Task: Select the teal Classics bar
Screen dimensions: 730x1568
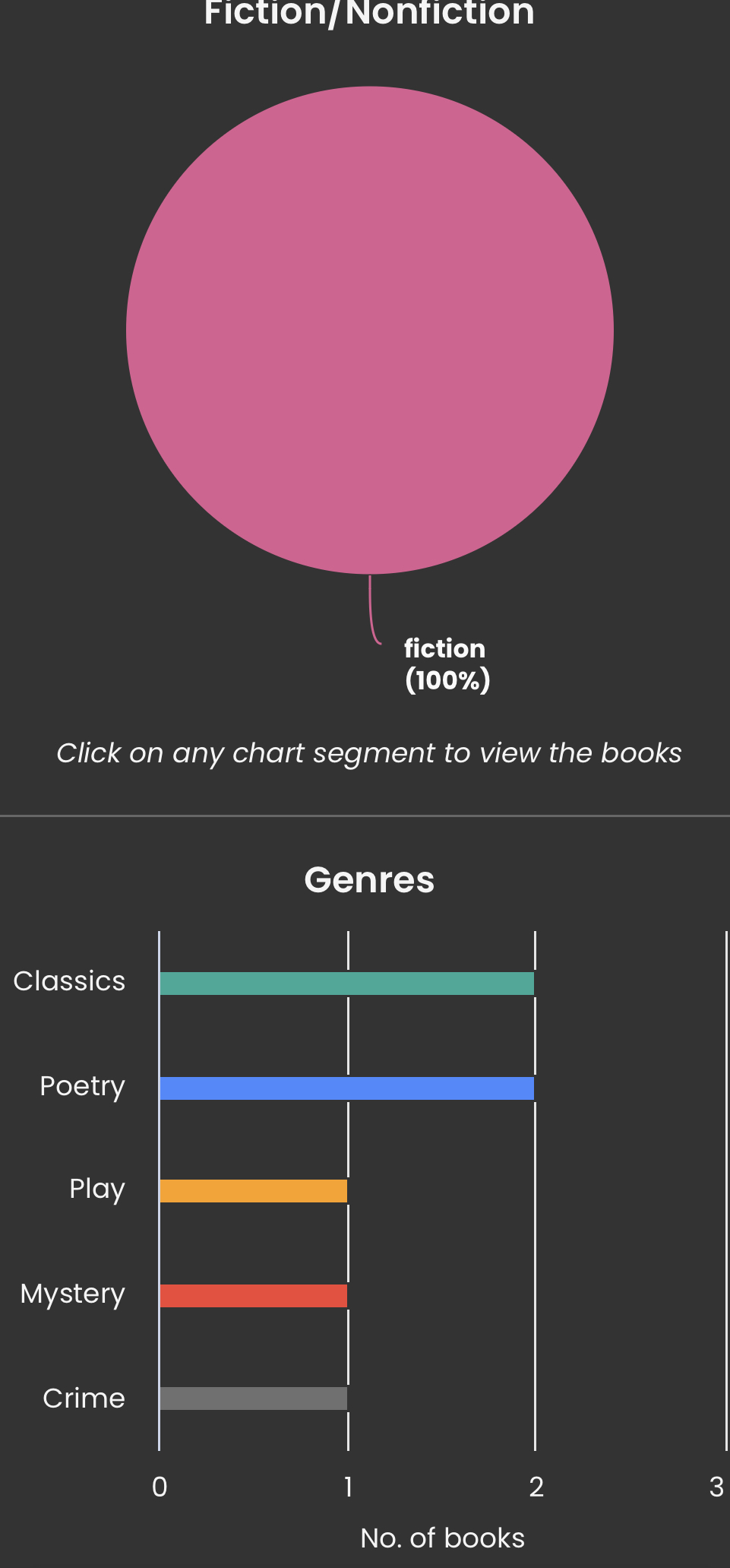Action: [346, 984]
